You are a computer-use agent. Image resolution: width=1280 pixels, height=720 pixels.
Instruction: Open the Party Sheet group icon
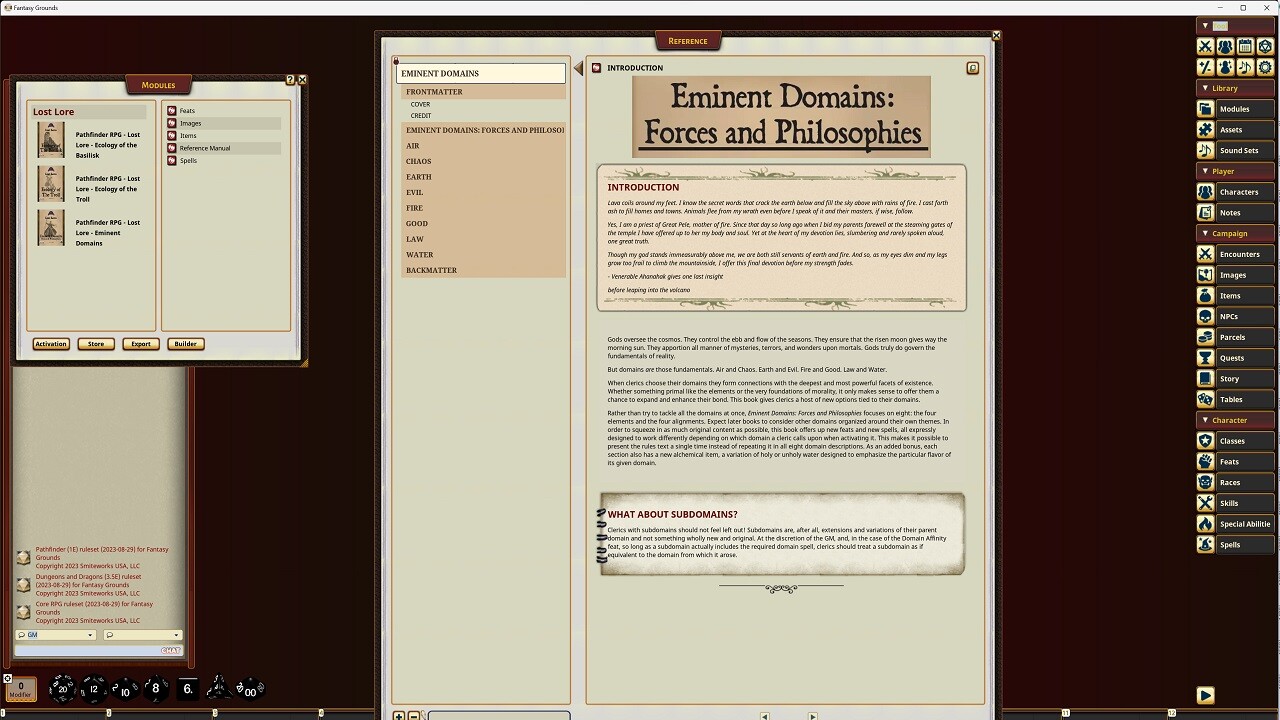[x=1224, y=46]
